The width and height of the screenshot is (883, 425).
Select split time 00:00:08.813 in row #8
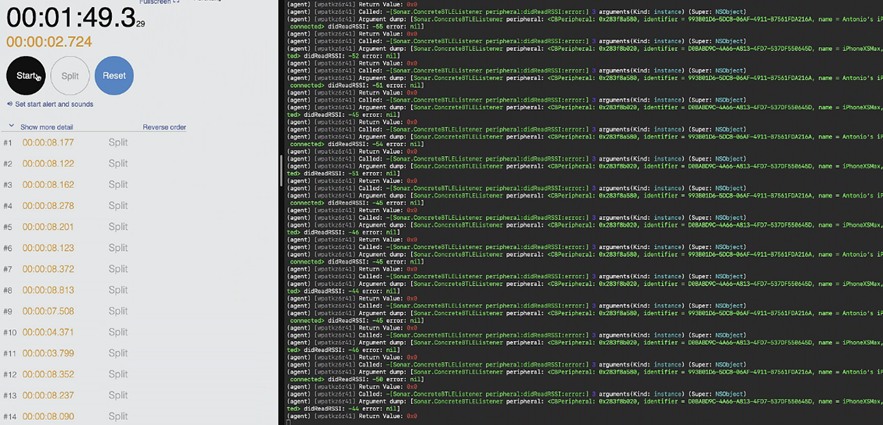click(48, 290)
